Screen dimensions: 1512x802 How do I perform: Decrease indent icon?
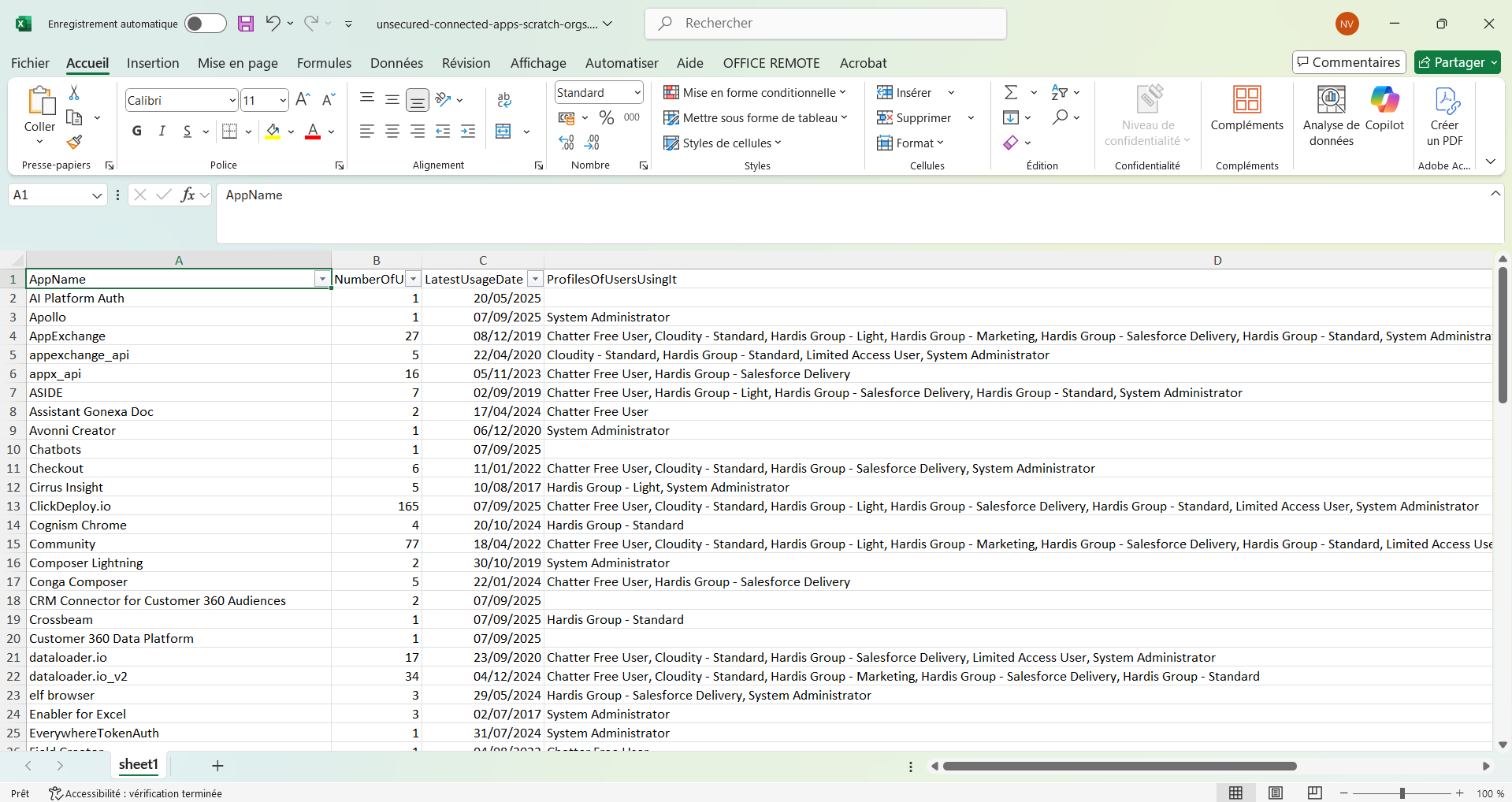pos(443,131)
